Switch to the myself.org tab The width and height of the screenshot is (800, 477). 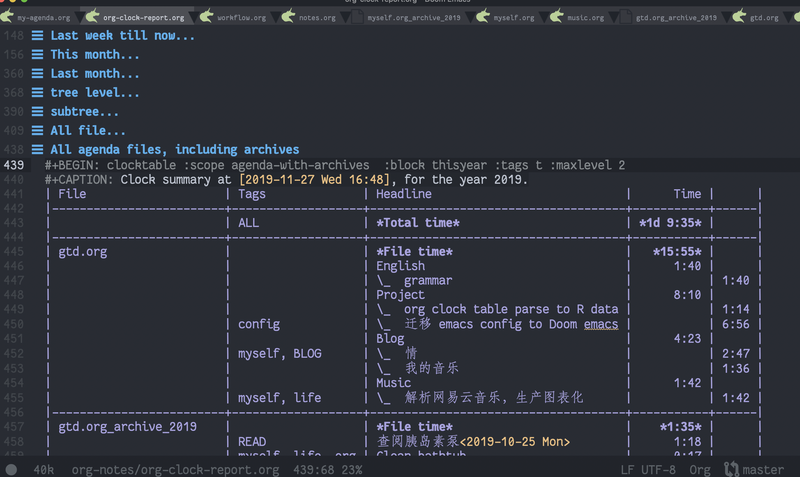(x=514, y=18)
